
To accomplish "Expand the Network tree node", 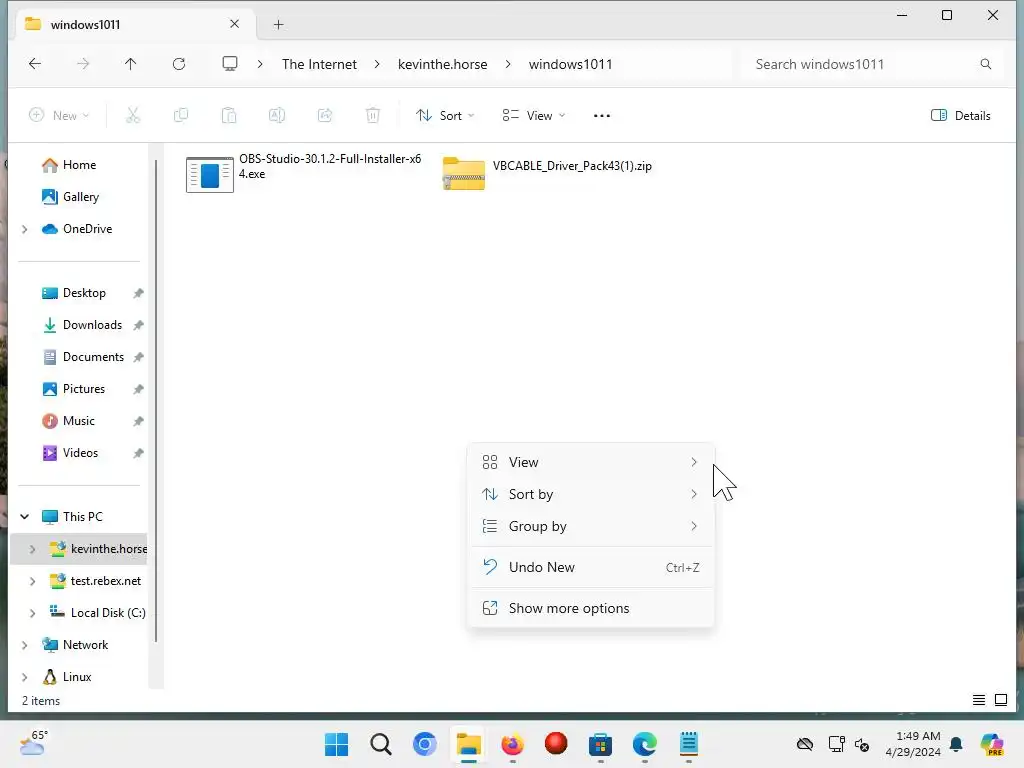I will click(x=25, y=645).
